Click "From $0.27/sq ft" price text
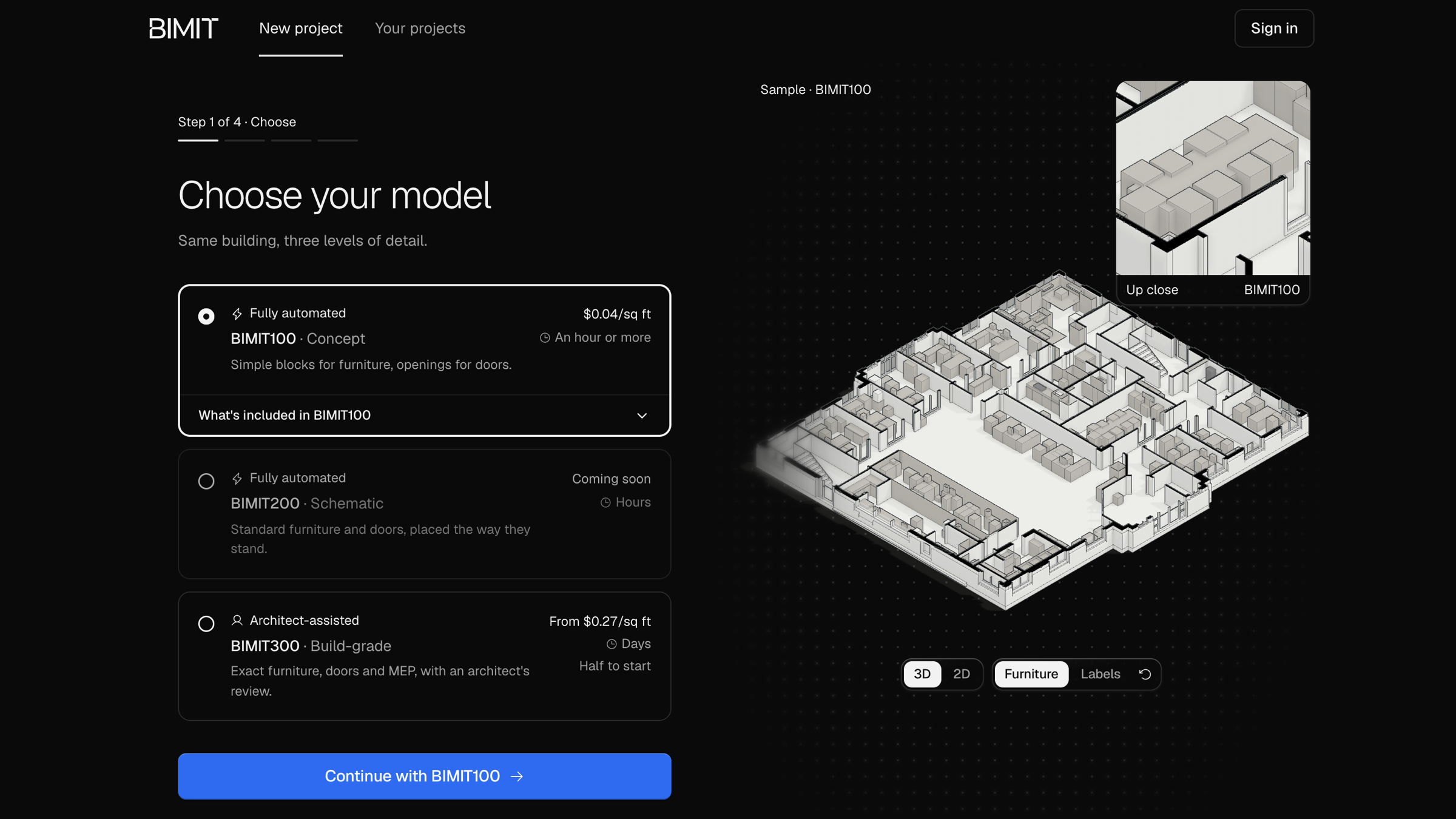Image resolution: width=1456 pixels, height=819 pixels. tap(600, 621)
